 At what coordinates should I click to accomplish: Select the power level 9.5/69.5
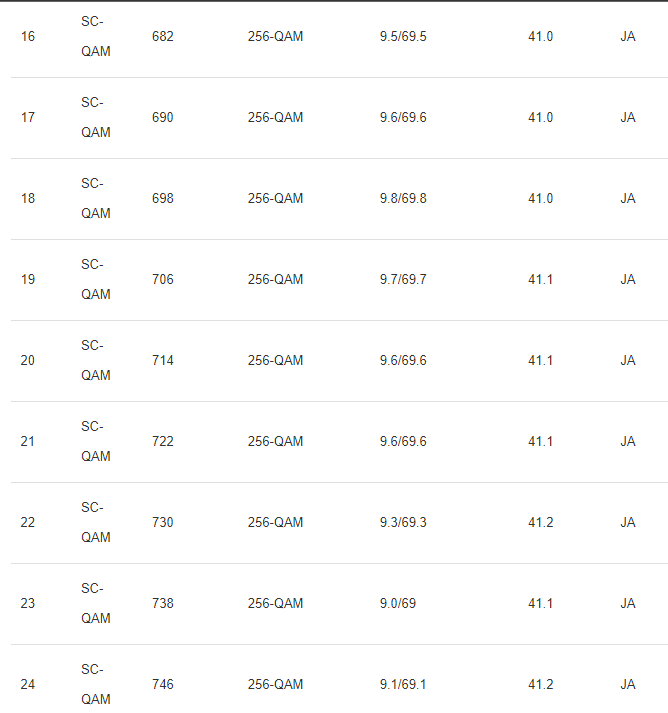coord(403,37)
